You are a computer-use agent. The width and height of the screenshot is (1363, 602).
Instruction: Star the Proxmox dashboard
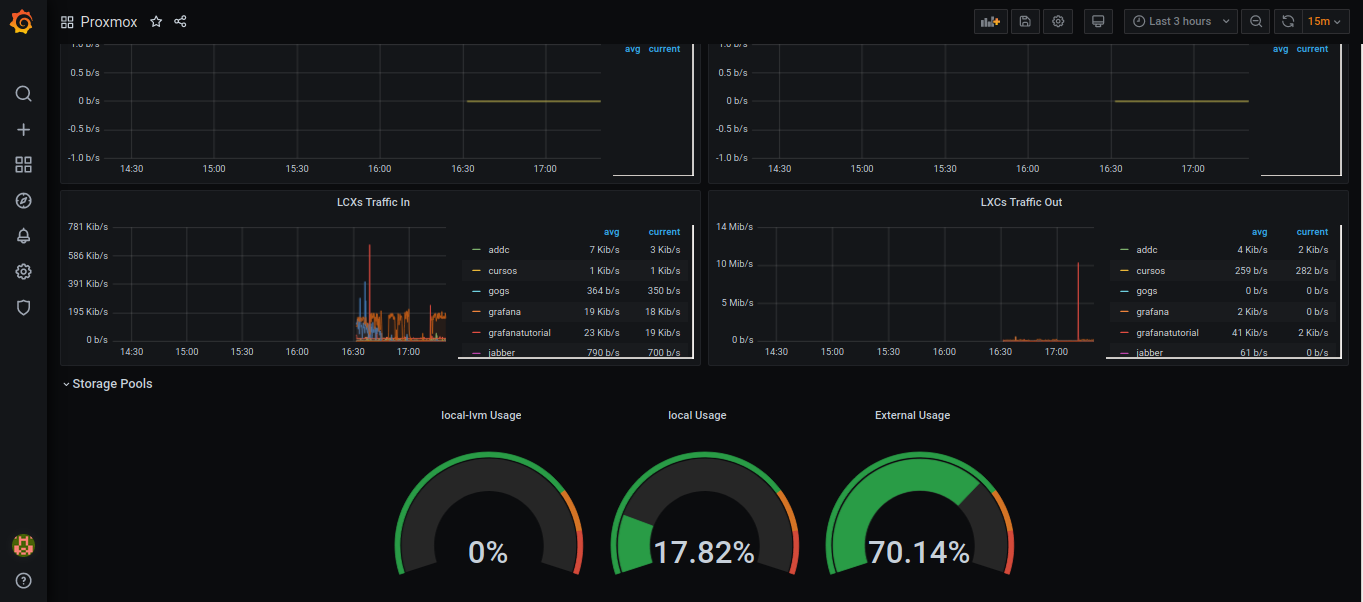[x=156, y=21]
